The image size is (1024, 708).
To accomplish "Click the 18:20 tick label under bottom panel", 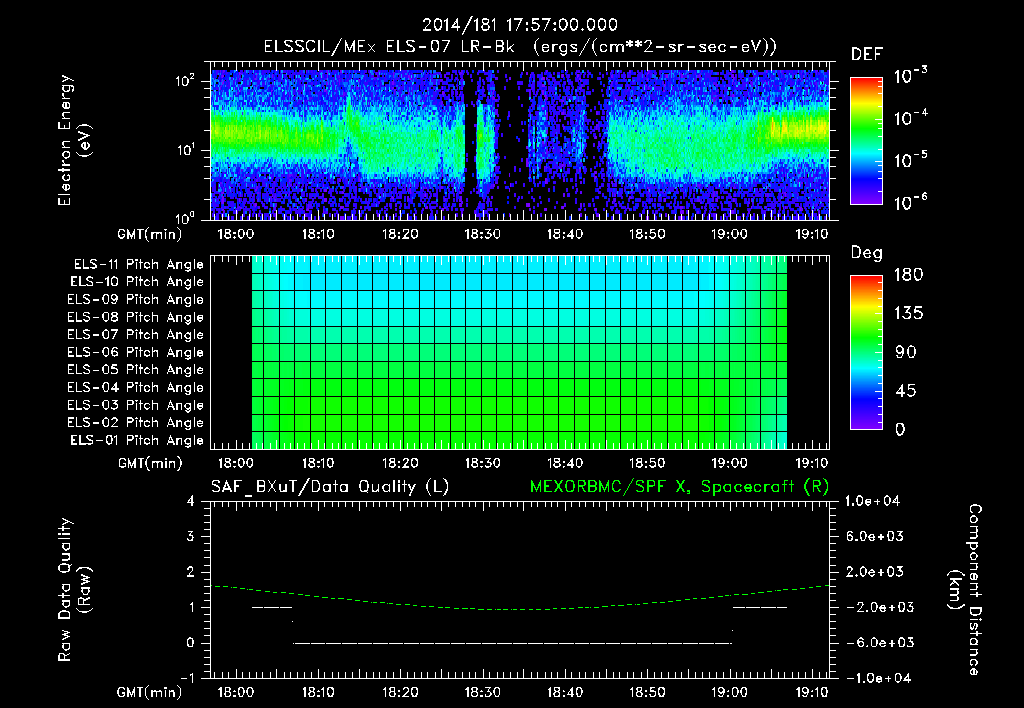I will (400, 692).
